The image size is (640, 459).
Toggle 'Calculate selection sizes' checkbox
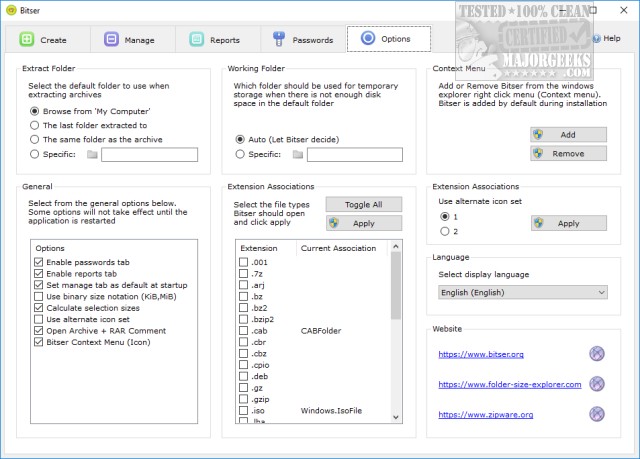[39, 308]
